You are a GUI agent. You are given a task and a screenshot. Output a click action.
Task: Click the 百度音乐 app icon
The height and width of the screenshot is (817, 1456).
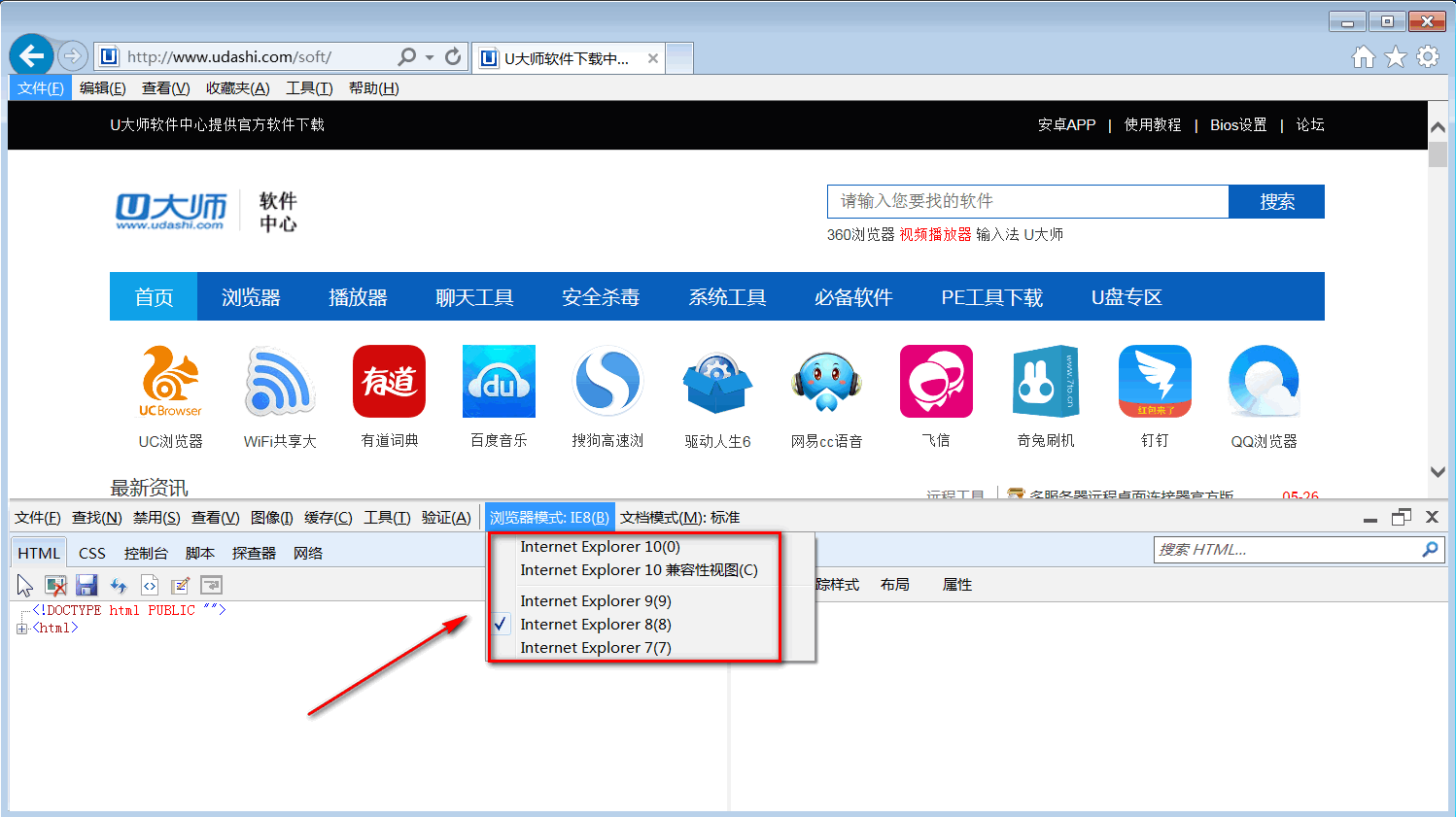(x=499, y=381)
